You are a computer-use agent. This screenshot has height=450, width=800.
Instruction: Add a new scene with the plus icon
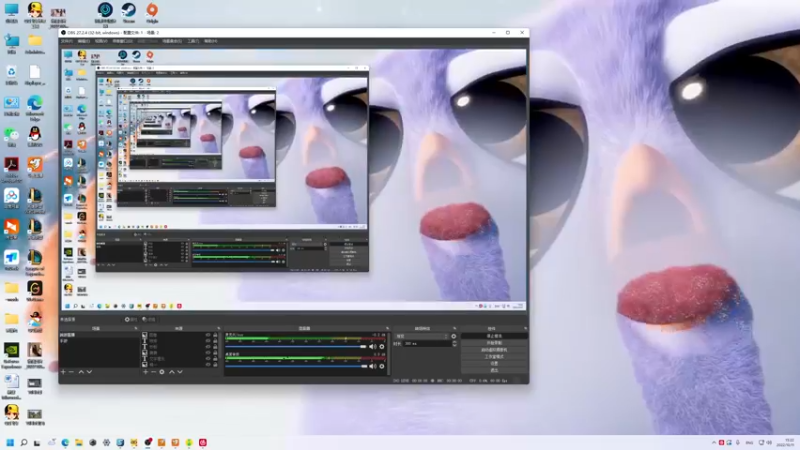[63, 372]
